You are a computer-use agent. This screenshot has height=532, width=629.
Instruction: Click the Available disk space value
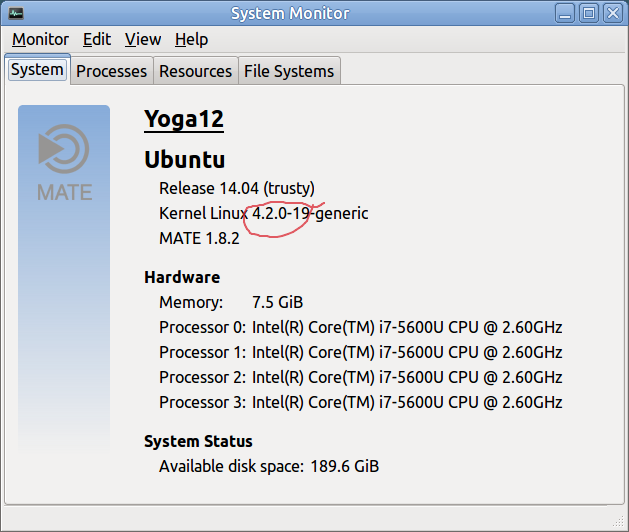pyautogui.click(x=345, y=467)
